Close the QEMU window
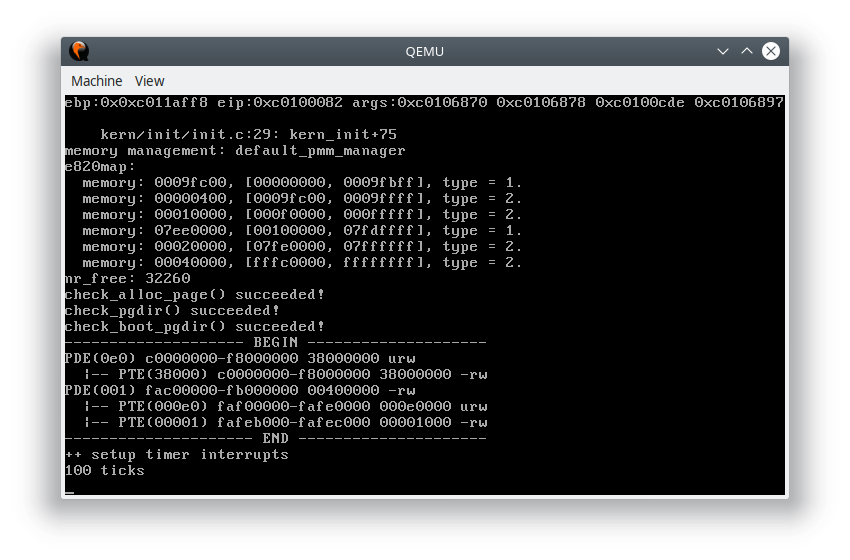Viewport: 850px width, 560px height. pos(770,51)
